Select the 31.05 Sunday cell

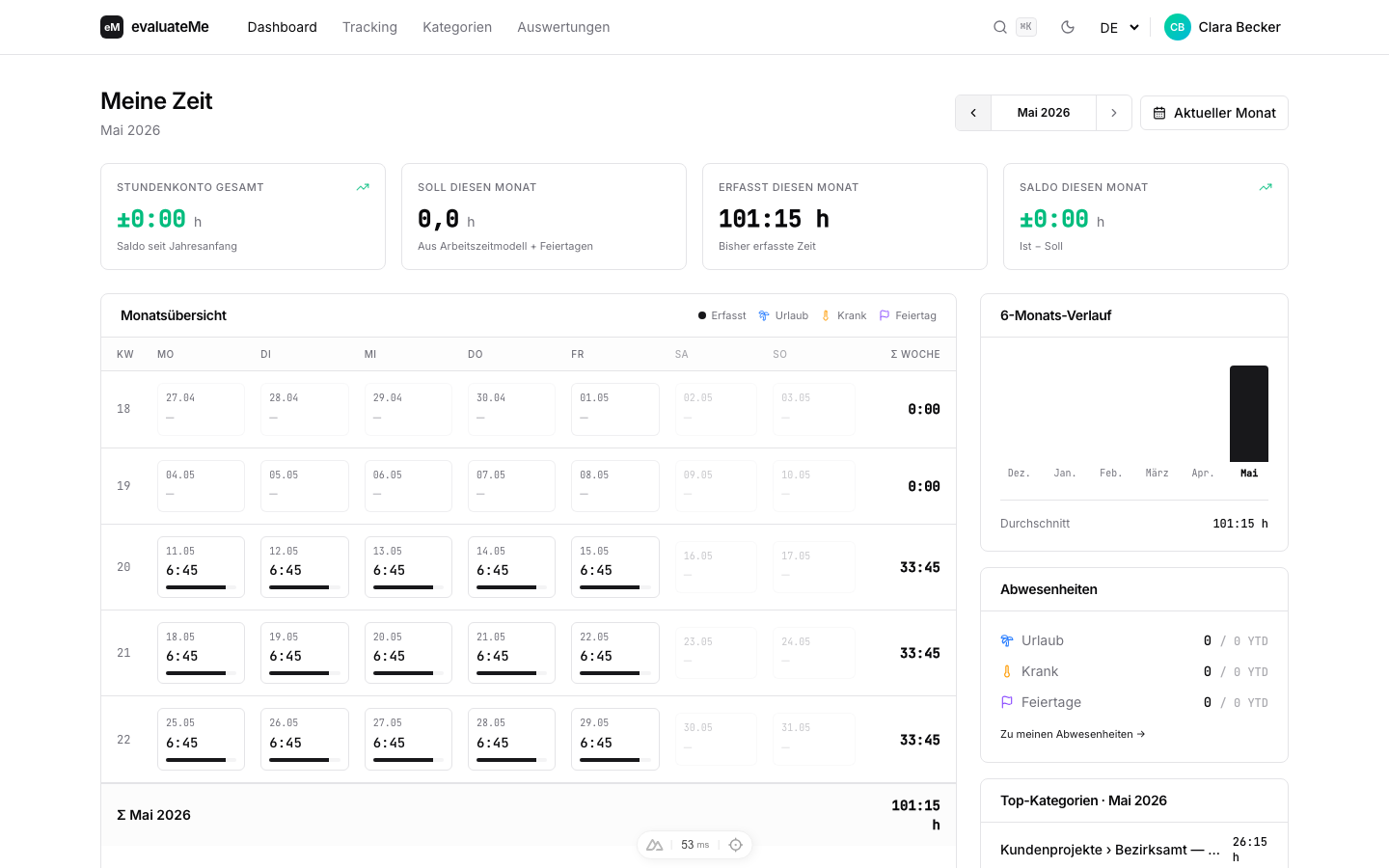coord(814,740)
